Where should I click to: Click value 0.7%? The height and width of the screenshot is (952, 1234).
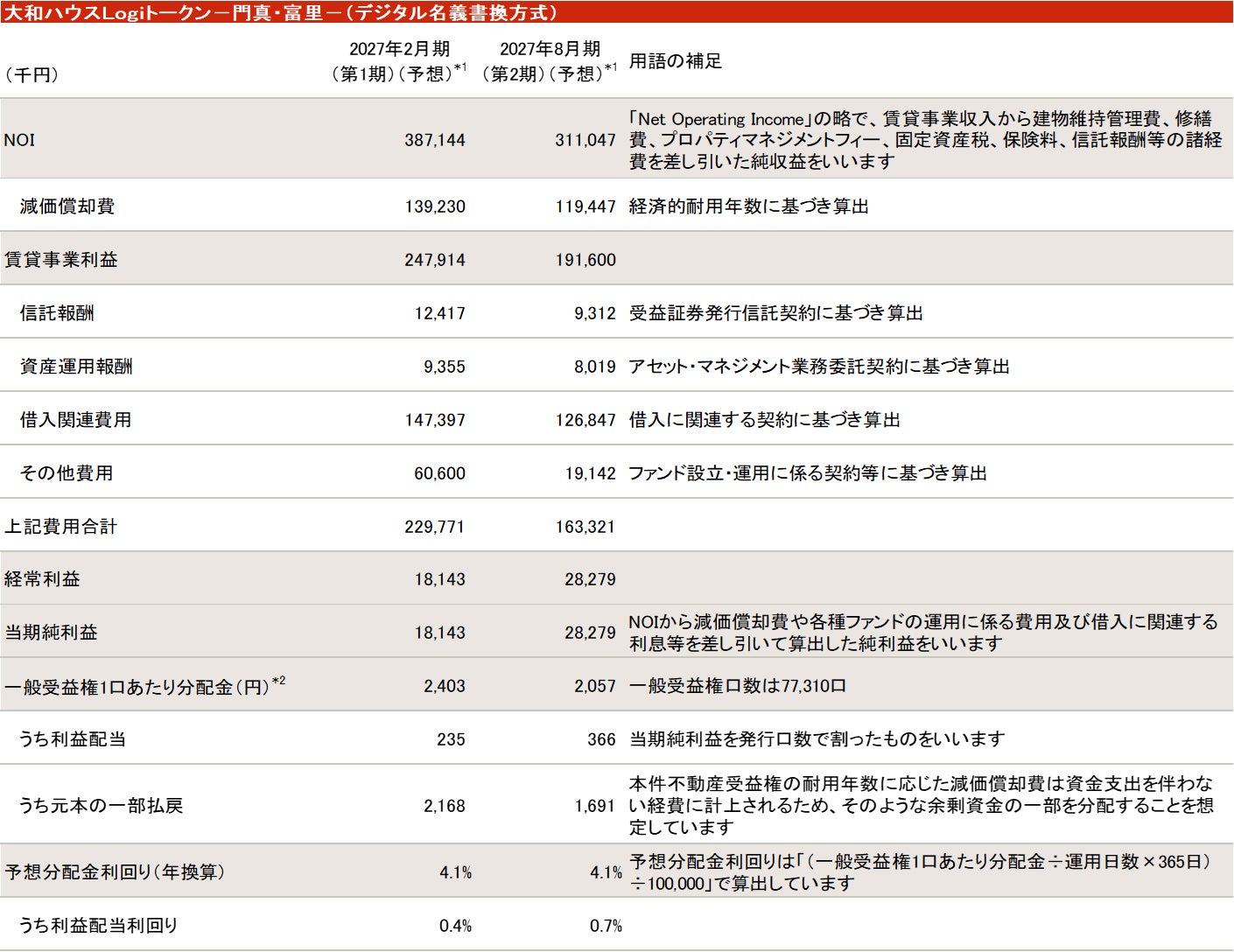[606, 926]
